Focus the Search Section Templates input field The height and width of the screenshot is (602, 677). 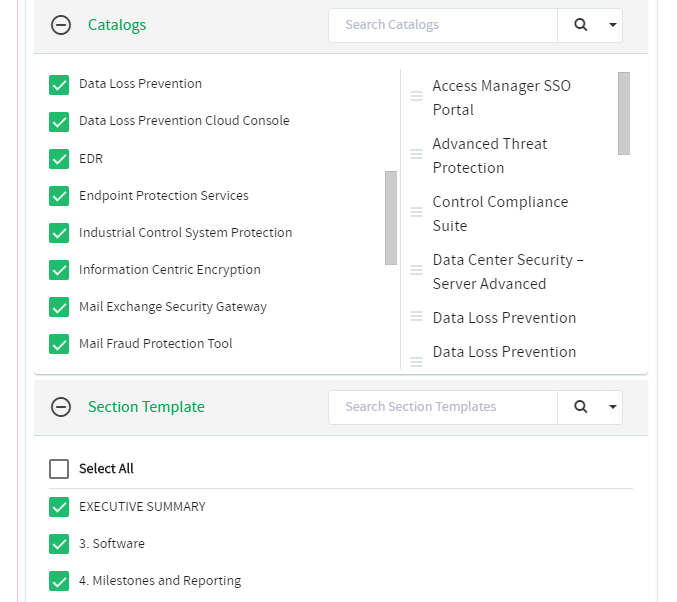point(443,407)
